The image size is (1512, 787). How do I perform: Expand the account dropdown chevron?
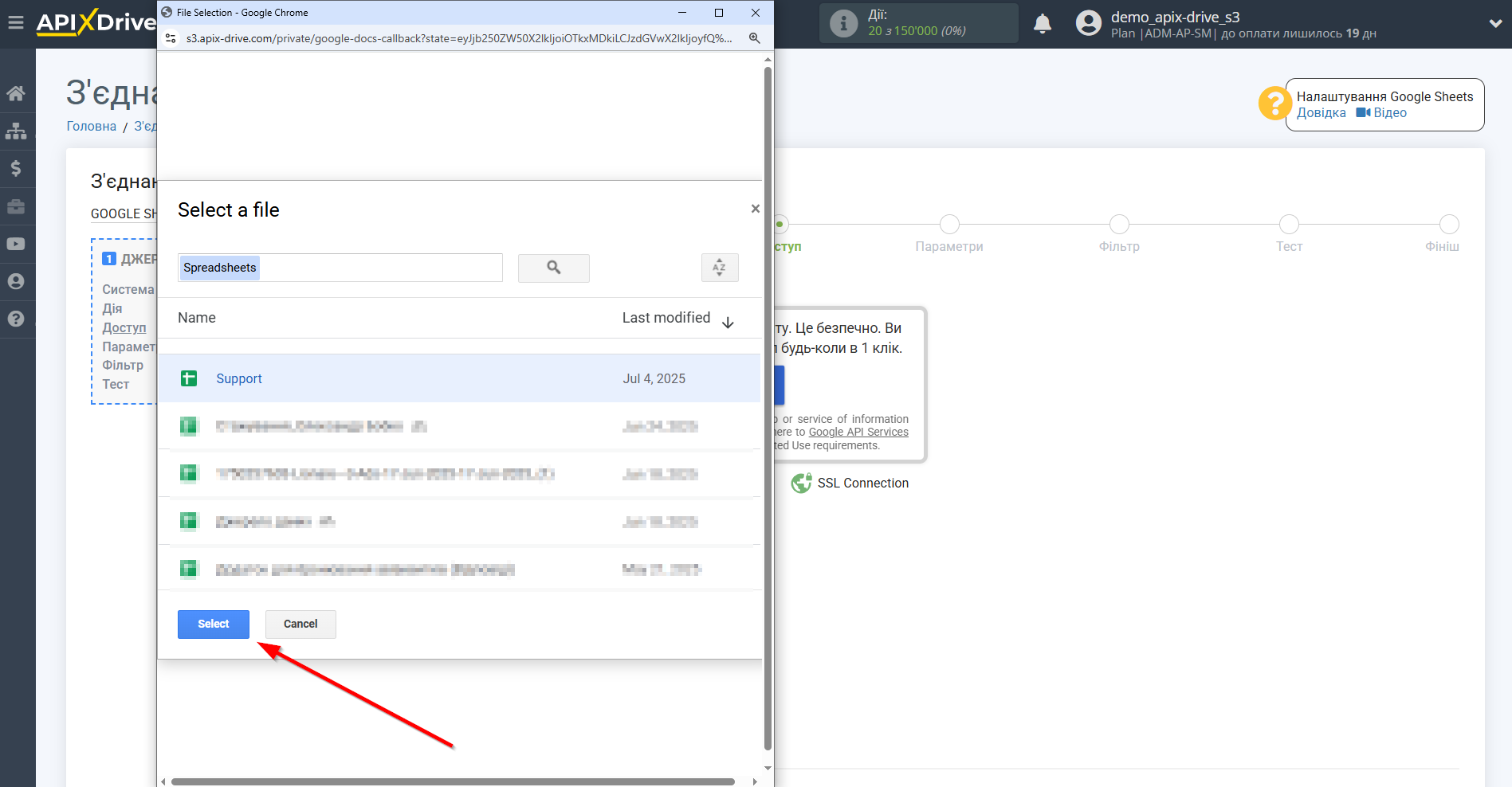pos(1495,23)
